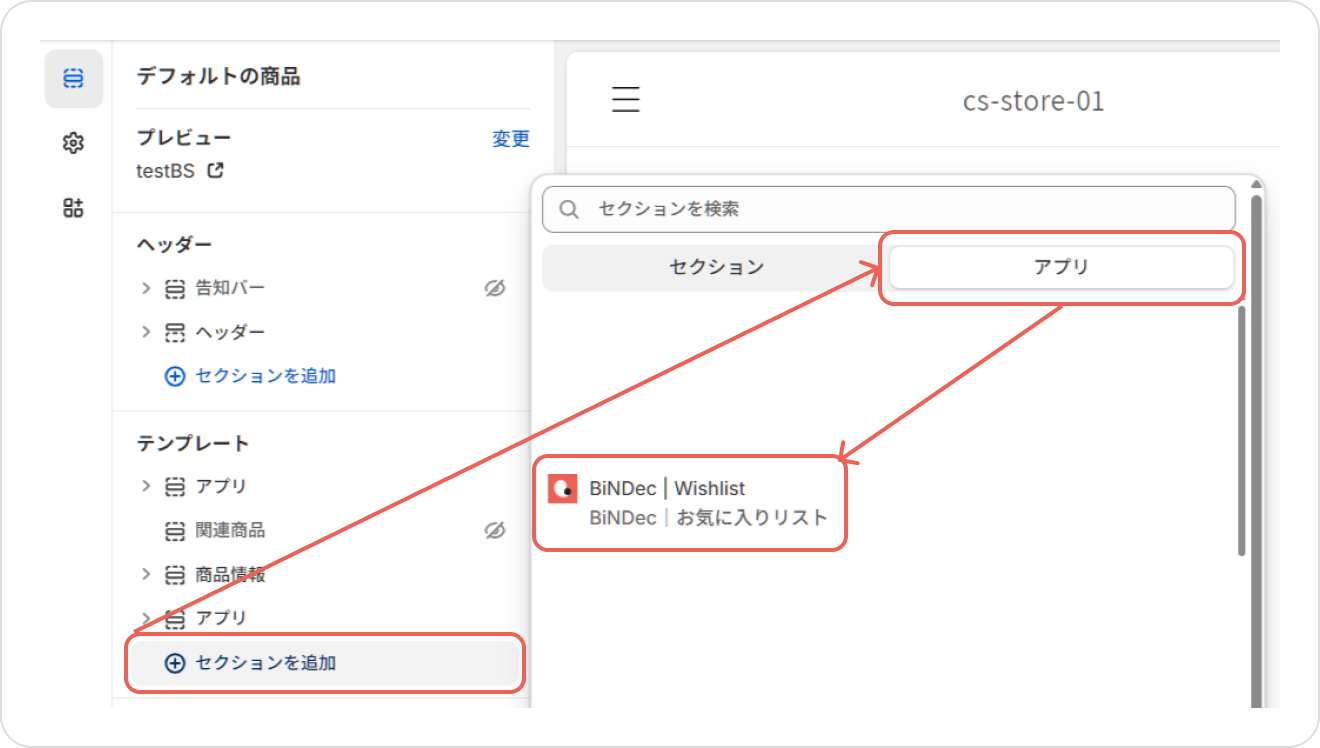Switch to the セクション tab
1320x748 pixels.
click(x=716, y=268)
